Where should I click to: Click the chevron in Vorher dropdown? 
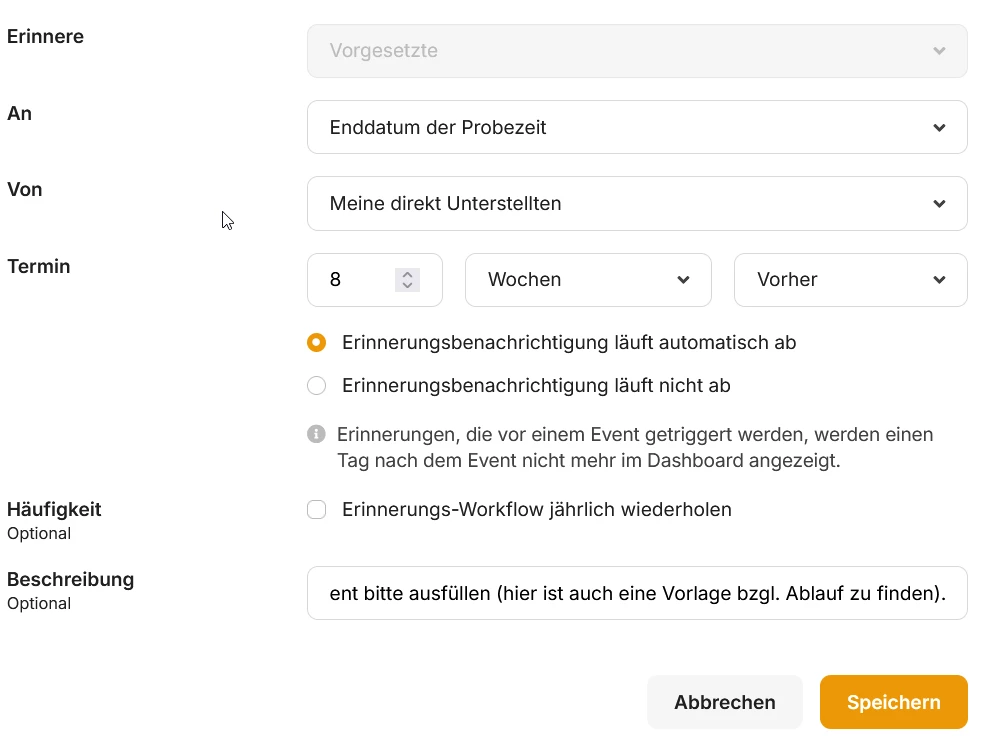point(939,280)
